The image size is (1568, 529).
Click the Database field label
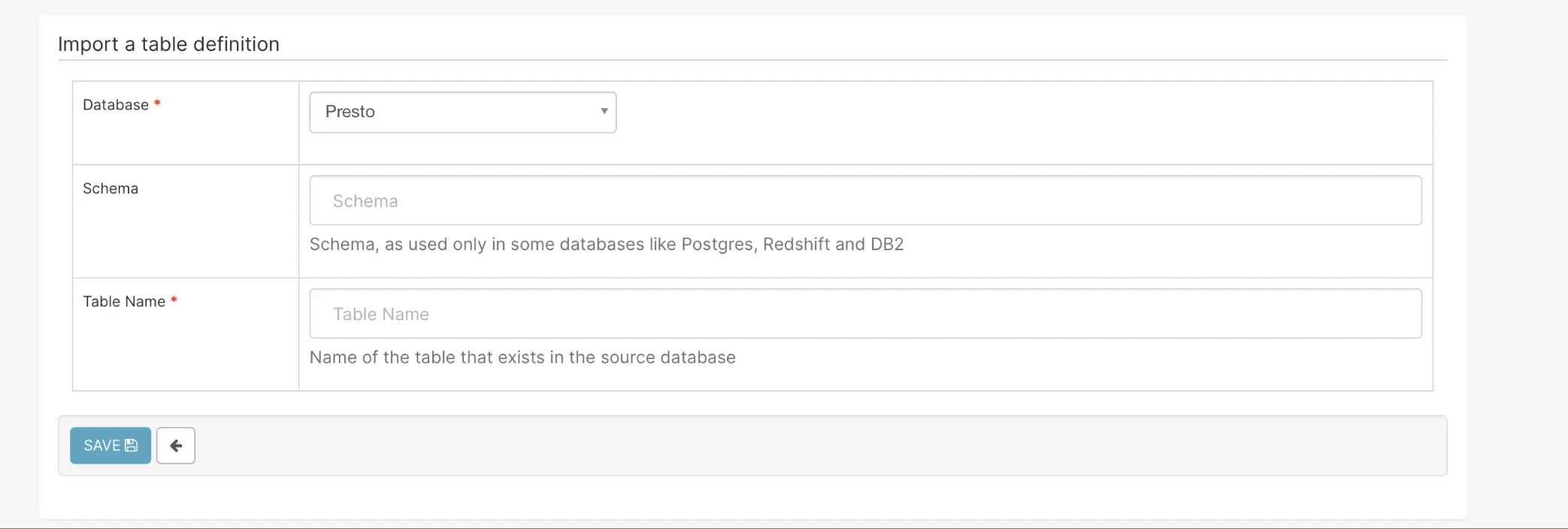pyautogui.click(x=116, y=105)
